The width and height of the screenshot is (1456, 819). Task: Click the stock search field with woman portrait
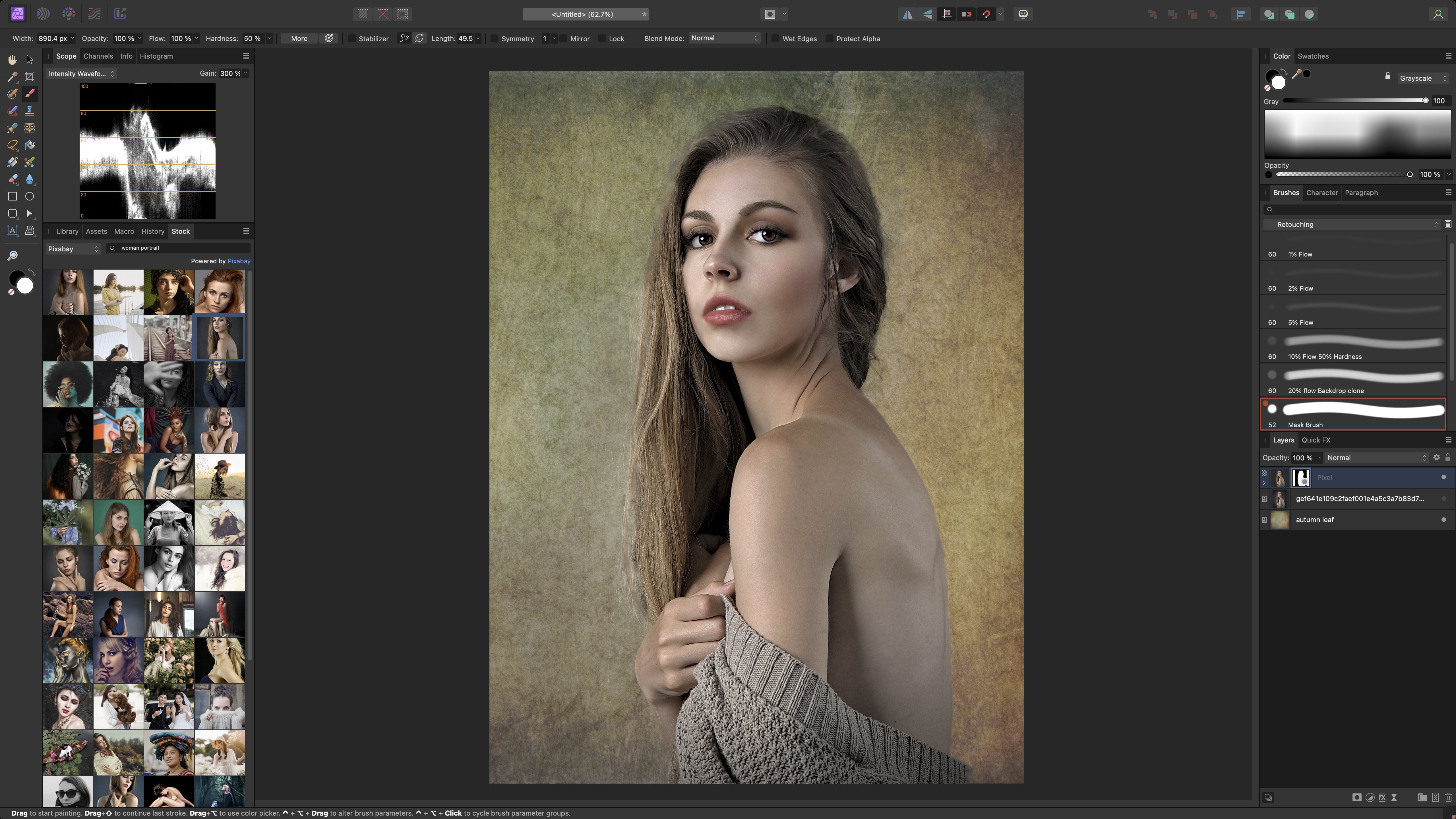(x=178, y=248)
